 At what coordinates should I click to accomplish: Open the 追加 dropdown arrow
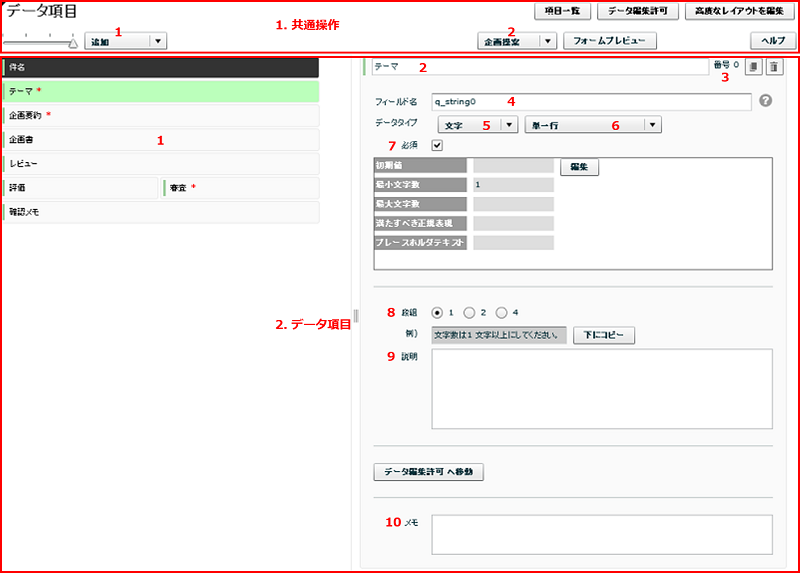[157, 41]
